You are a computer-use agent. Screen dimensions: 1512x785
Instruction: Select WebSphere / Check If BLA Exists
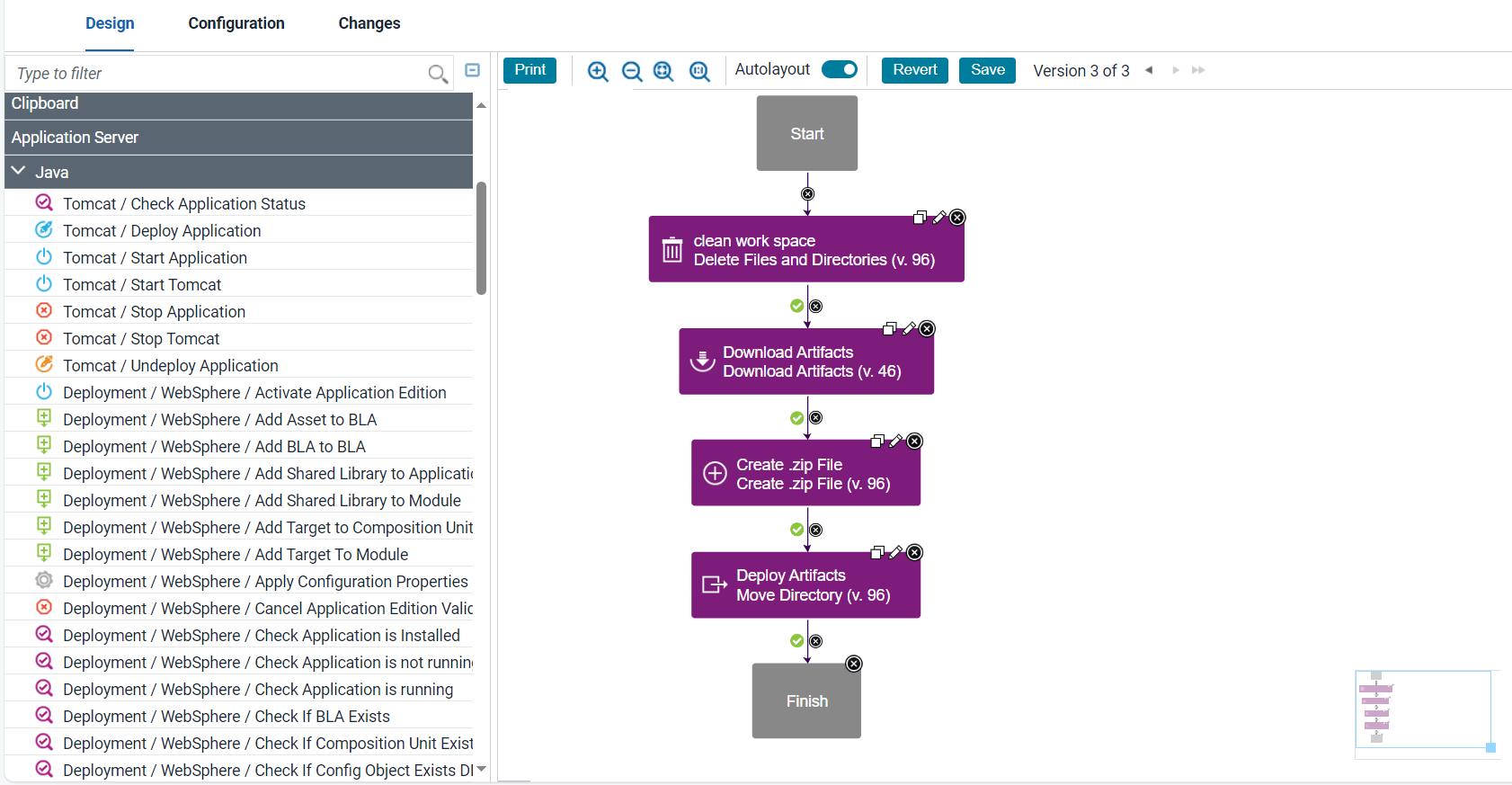(x=227, y=717)
